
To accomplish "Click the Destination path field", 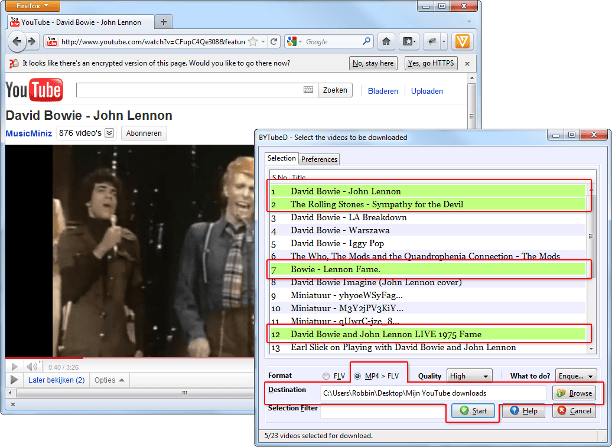I will coord(433,393).
